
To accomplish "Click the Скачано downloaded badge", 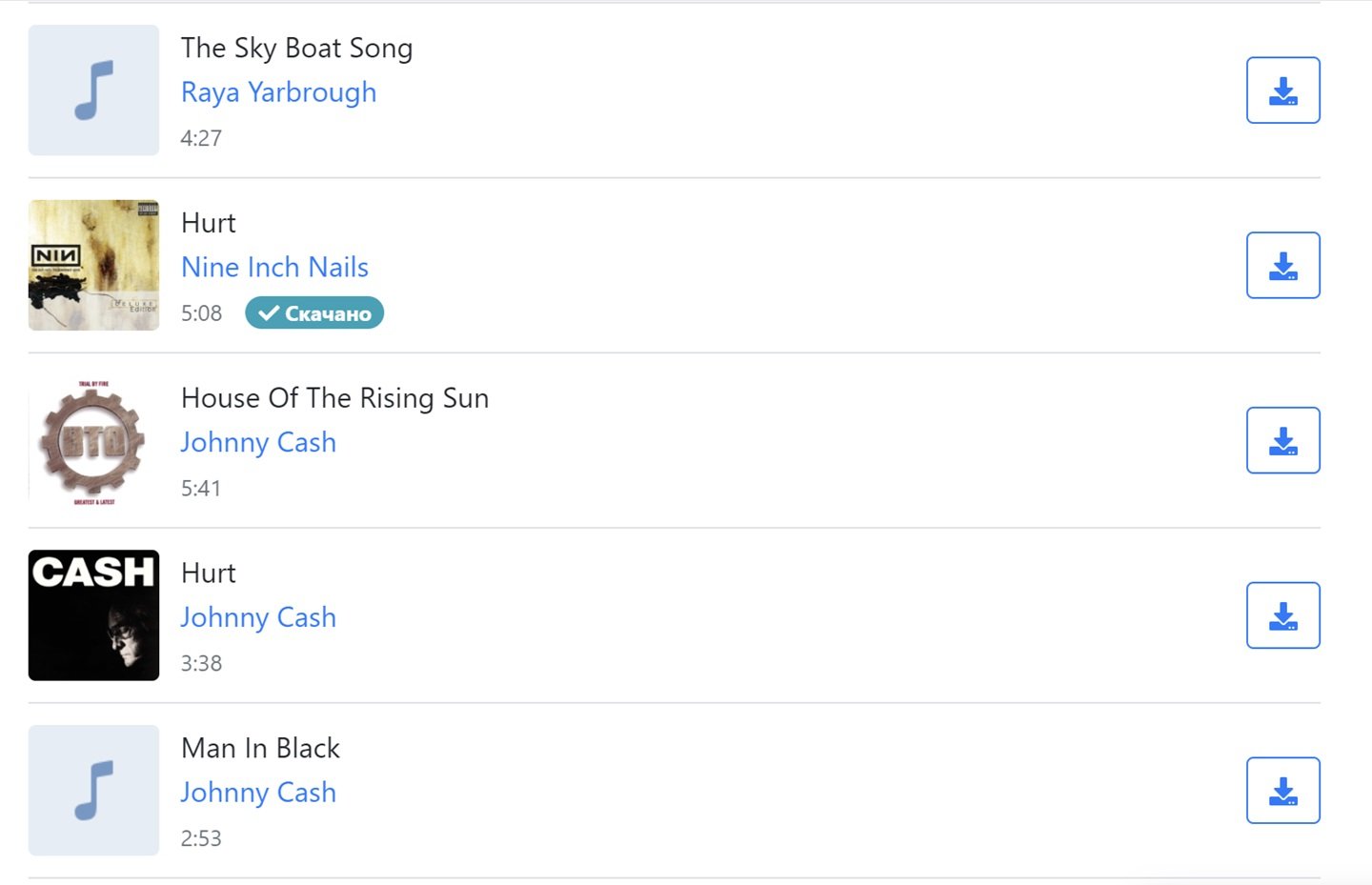I will (314, 313).
